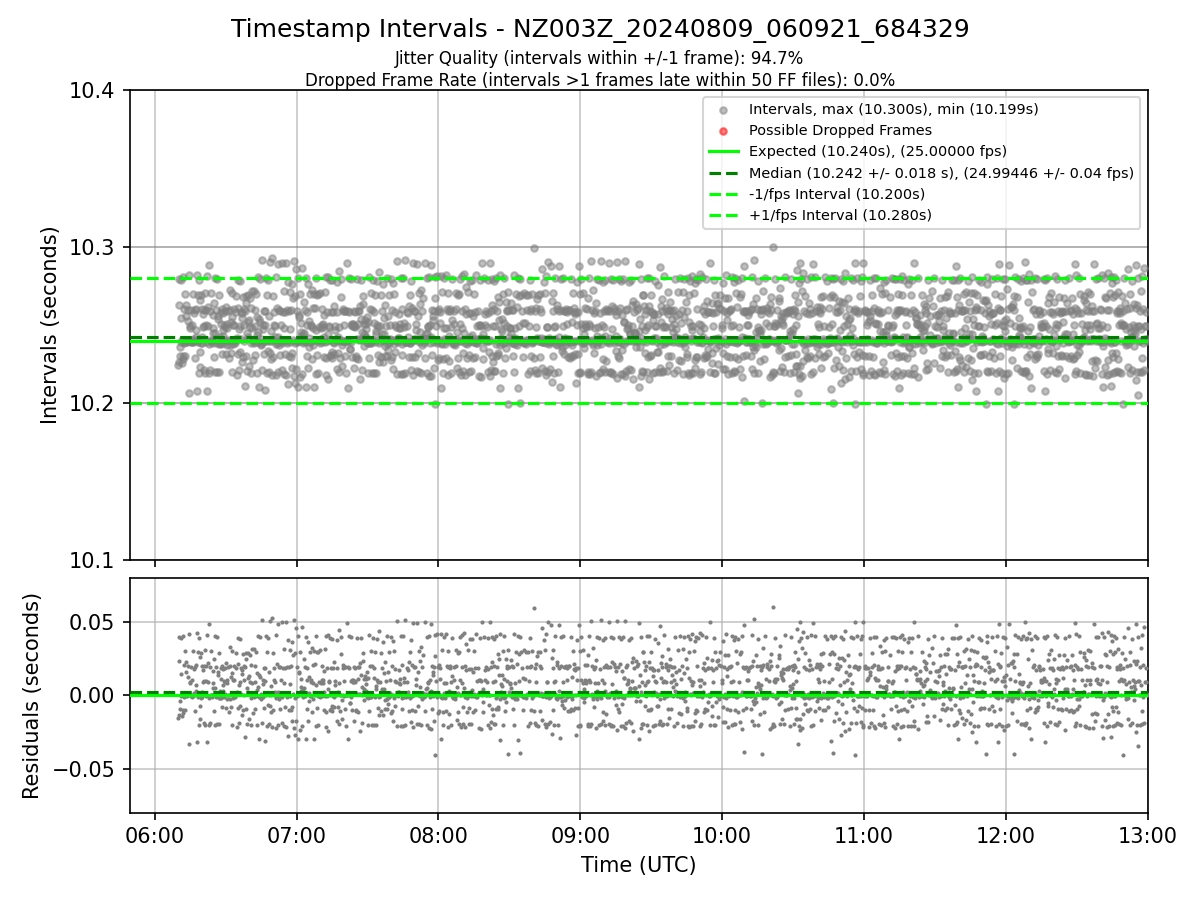Click the 'Intervals (seconds)' y-axis label

[x=50, y=325]
